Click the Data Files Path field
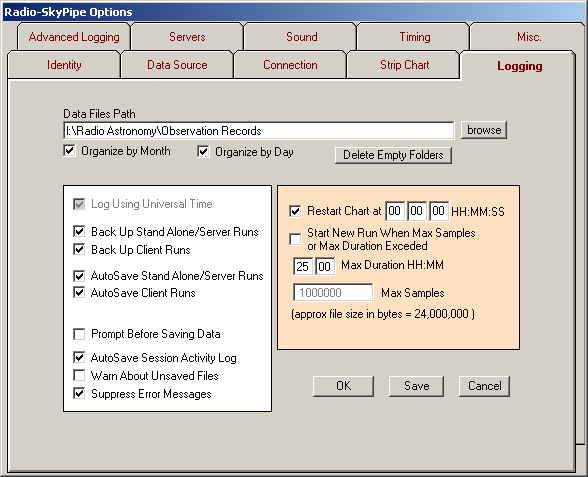Screen dimensions: 588x477 (x=259, y=130)
